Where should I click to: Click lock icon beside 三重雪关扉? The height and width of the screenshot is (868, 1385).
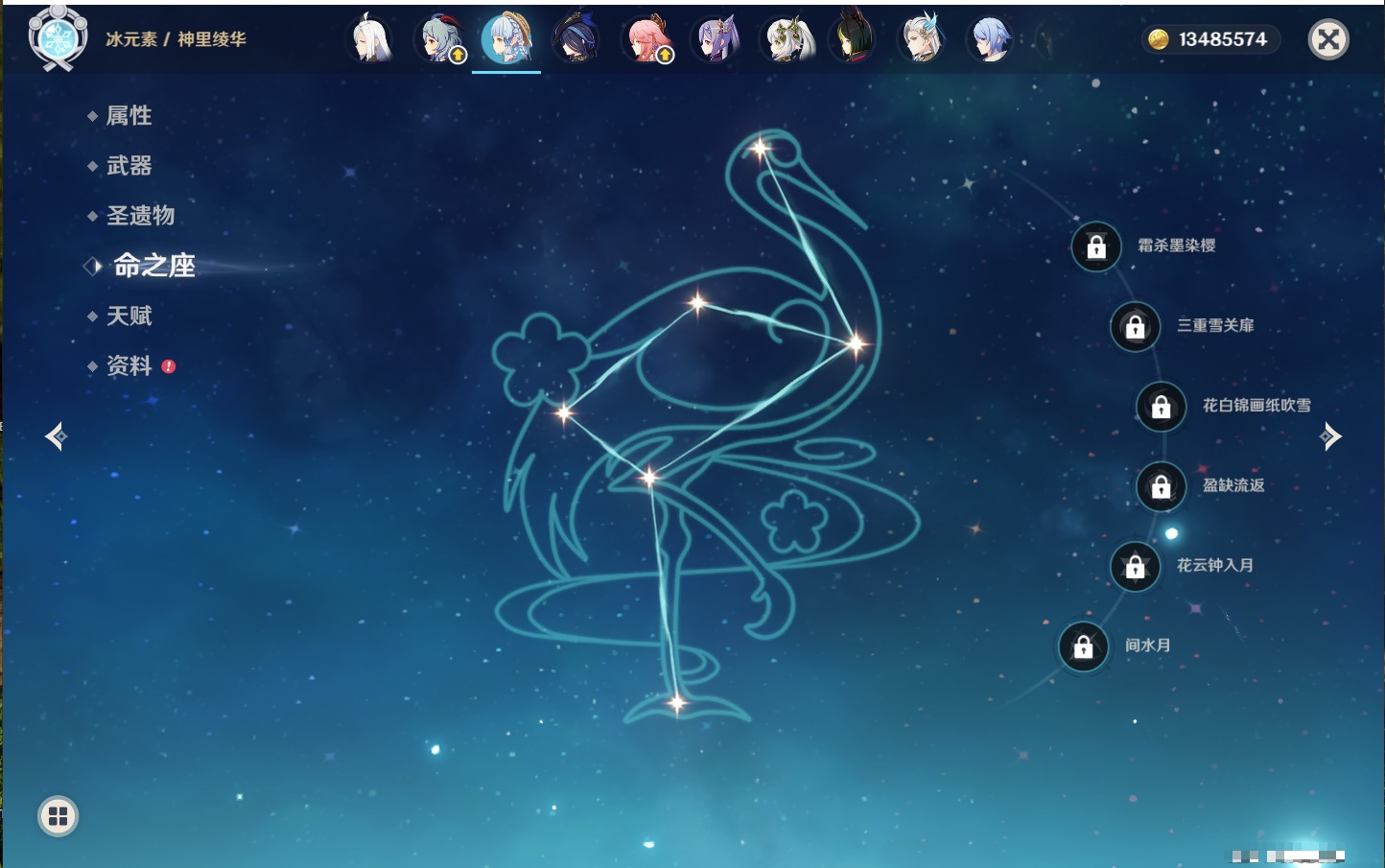pyautogui.click(x=1136, y=326)
